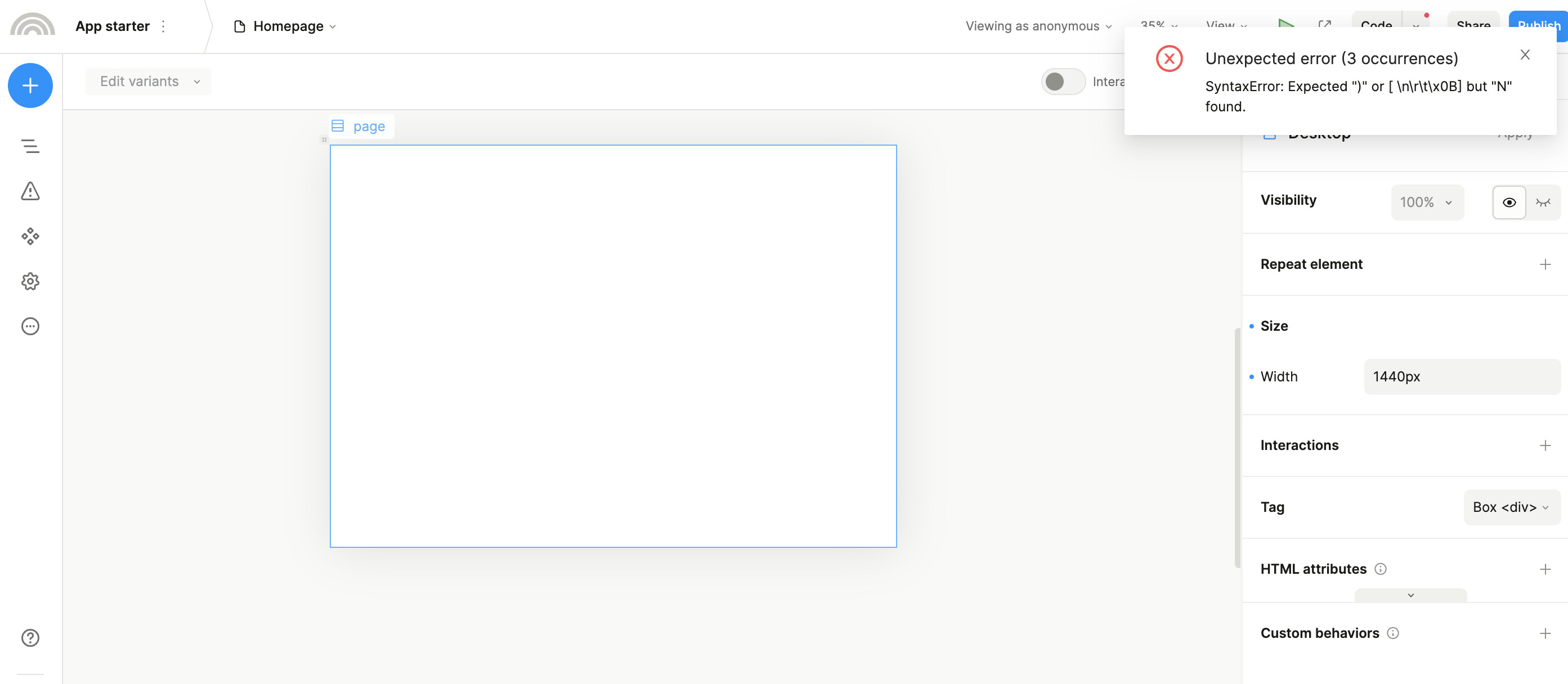Click the more options circle icon in sidebar
This screenshot has height=684, width=1568.
pyautogui.click(x=30, y=326)
